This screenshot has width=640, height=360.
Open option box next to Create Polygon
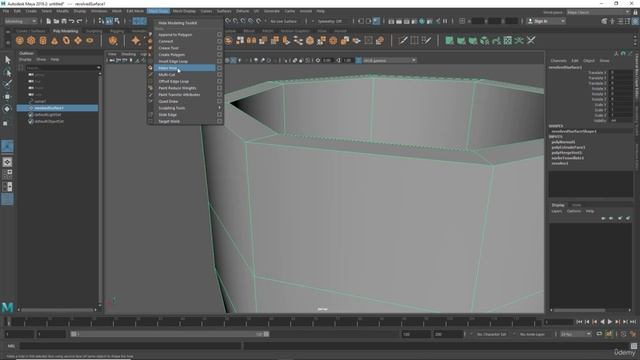tap(220, 55)
